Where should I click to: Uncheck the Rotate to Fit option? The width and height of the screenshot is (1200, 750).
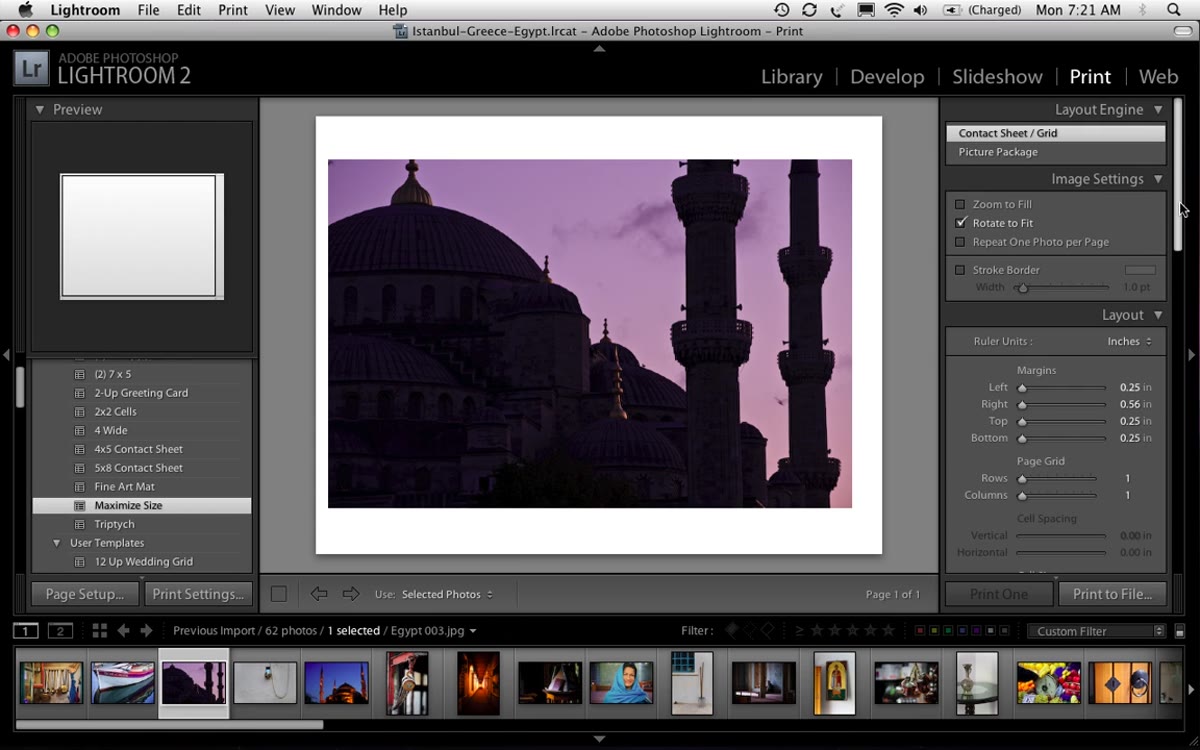click(961, 223)
